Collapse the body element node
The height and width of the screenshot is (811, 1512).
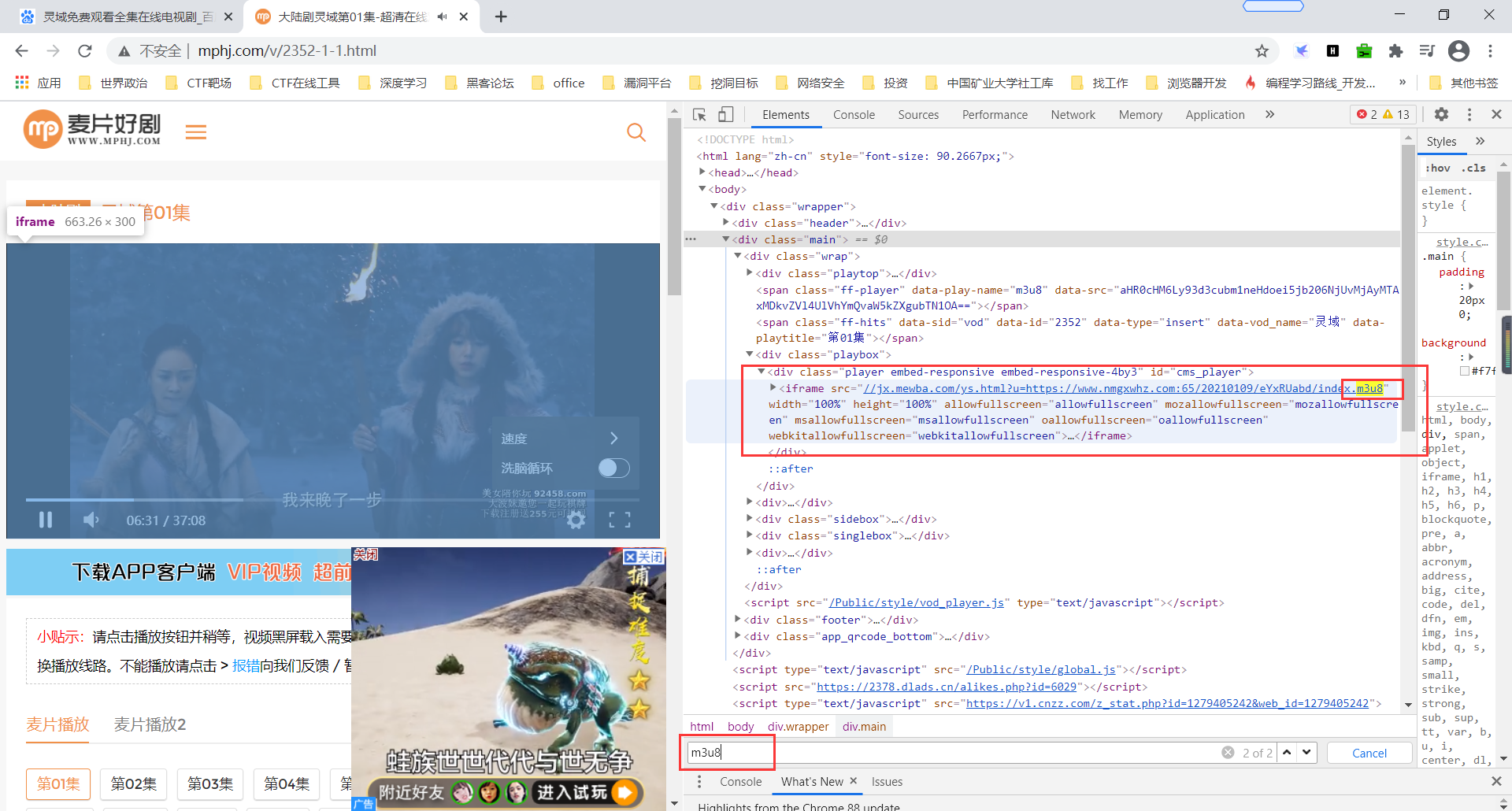tap(702, 189)
